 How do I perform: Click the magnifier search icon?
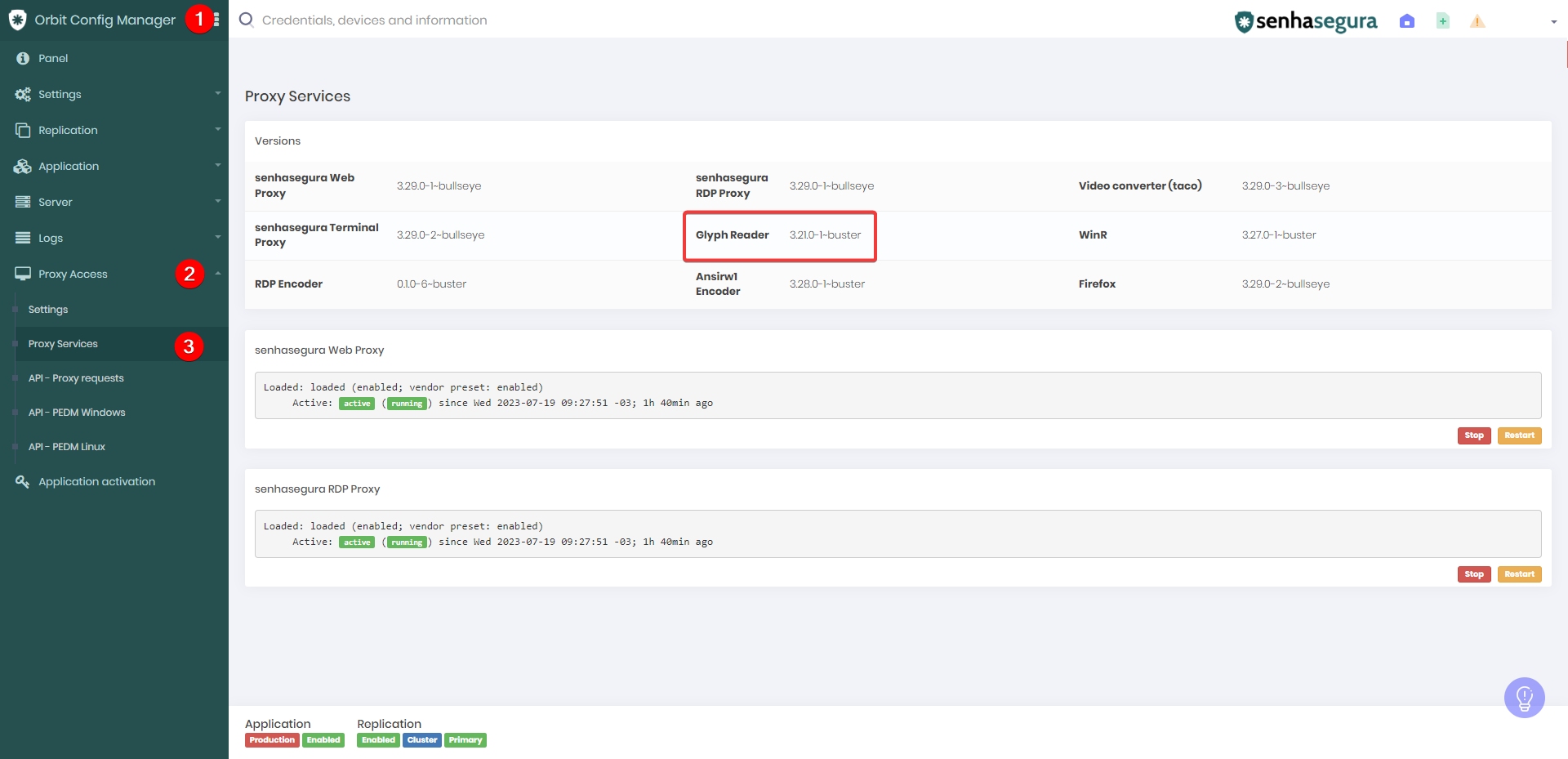(x=246, y=20)
